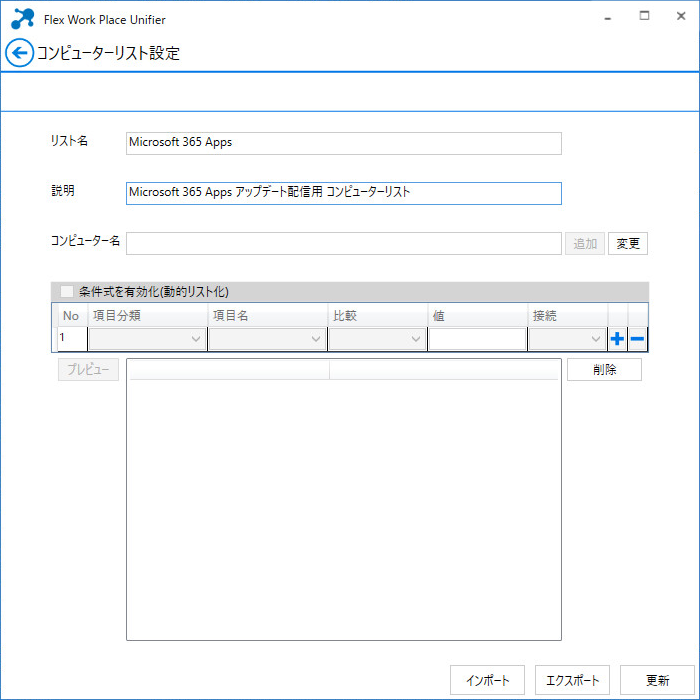Click the No column header
Image resolution: width=700 pixels, height=700 pixels.
pos(72,316)
